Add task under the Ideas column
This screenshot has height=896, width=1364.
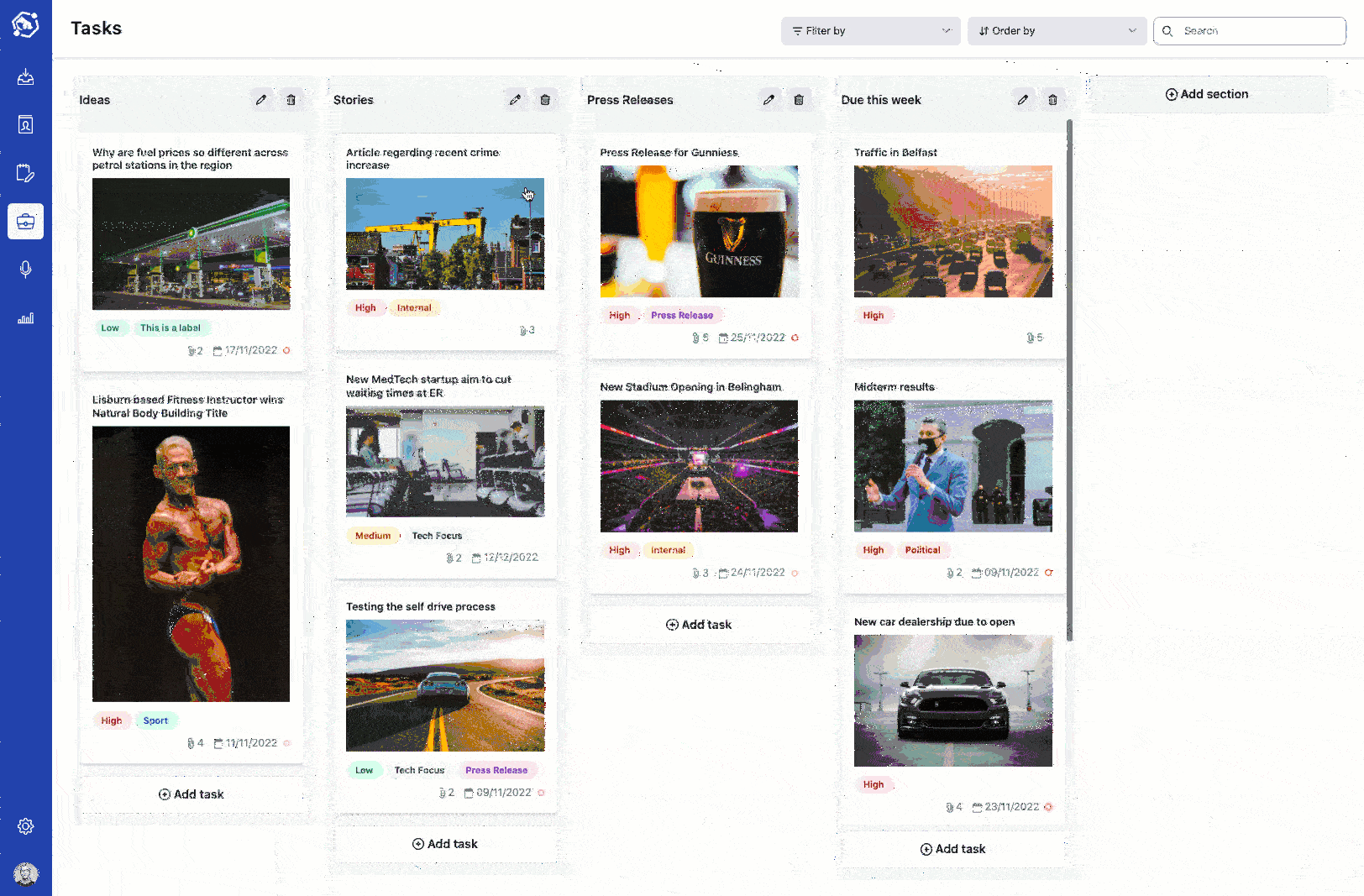191,794
